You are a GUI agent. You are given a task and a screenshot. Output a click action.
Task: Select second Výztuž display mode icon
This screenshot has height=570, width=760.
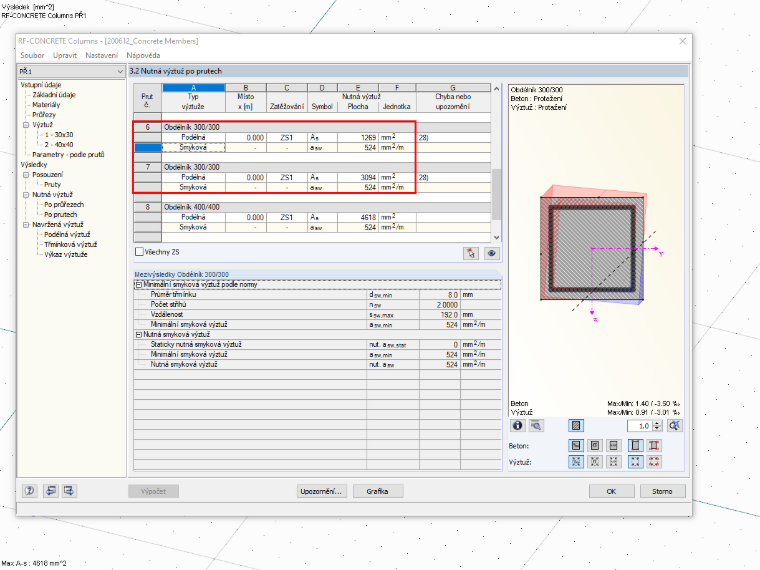pyautogui.click(x=595, y=462)
